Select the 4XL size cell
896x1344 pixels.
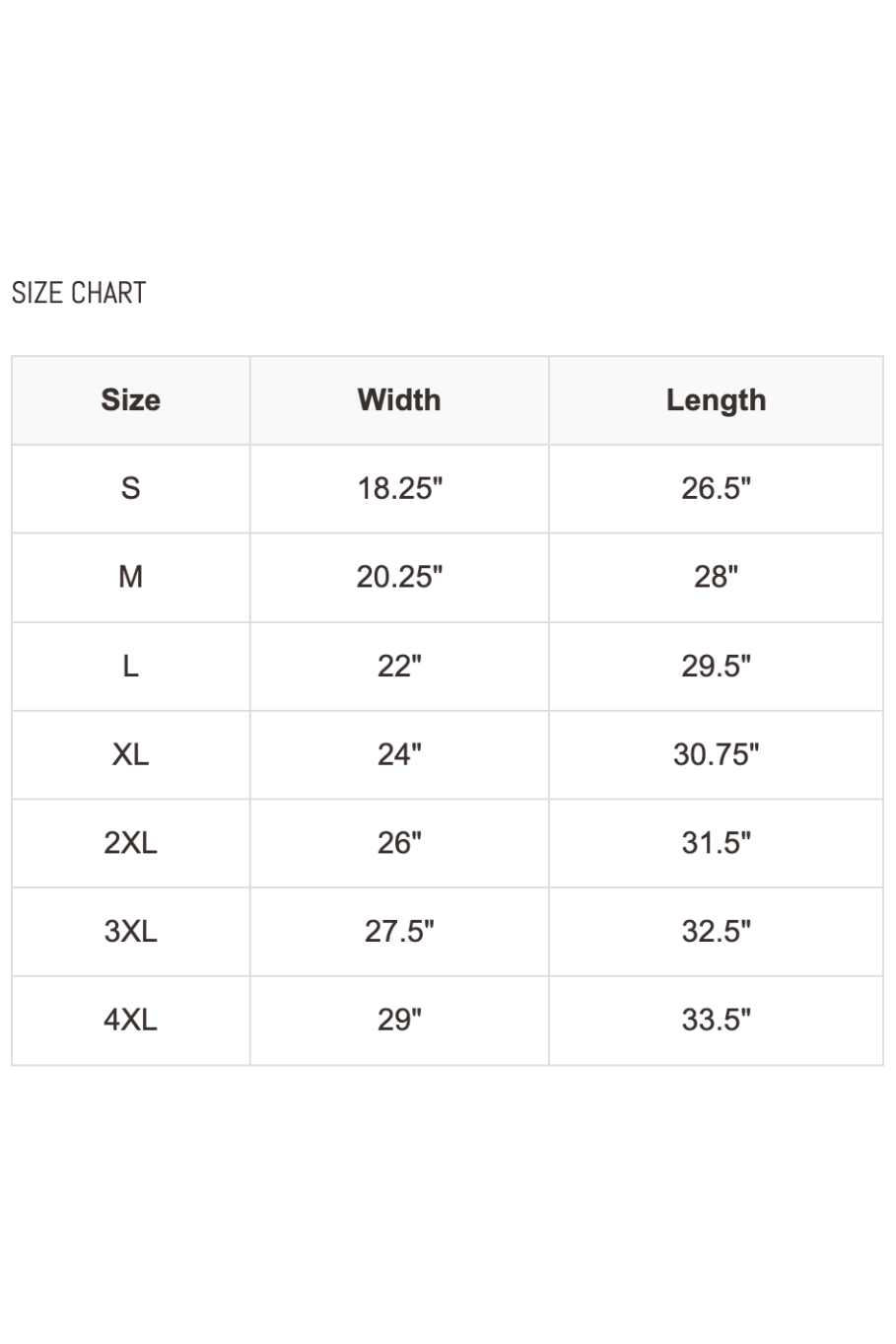coord(130,1020)
